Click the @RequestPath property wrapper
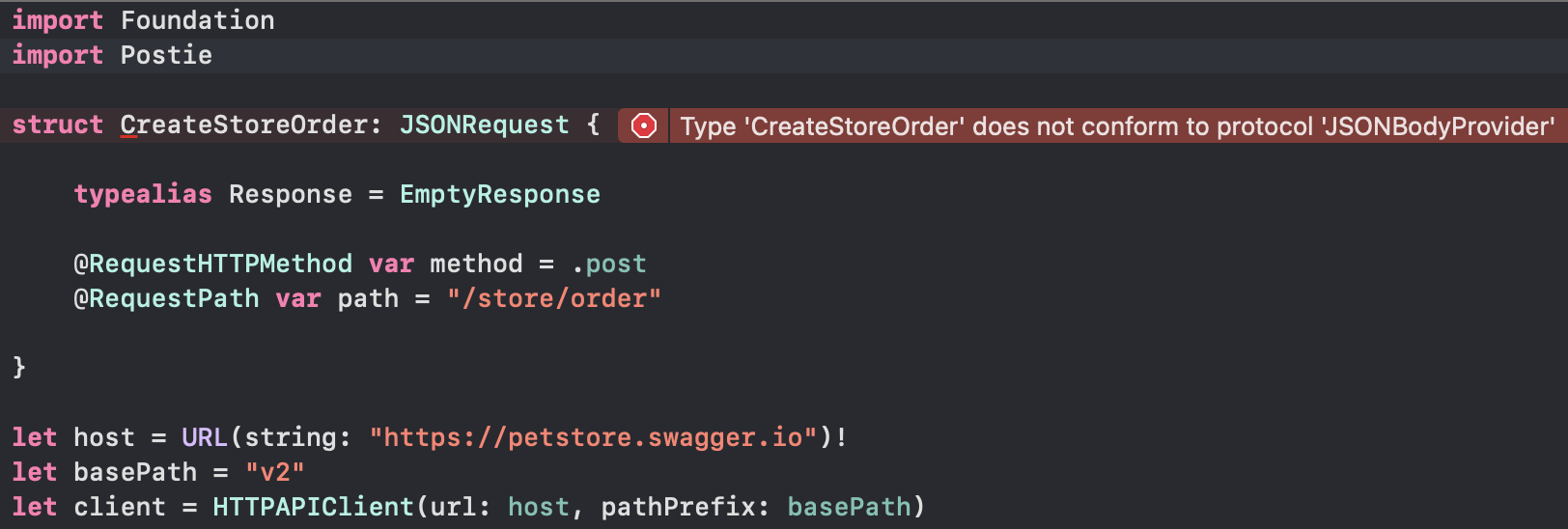This screenshot has height=529, width=1568. (166, 298)
